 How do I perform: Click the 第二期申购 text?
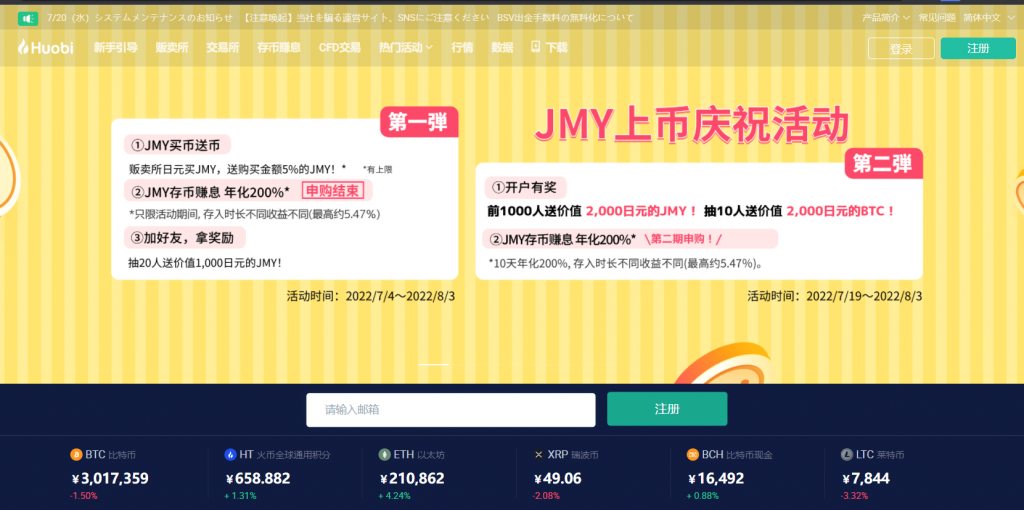682,239
